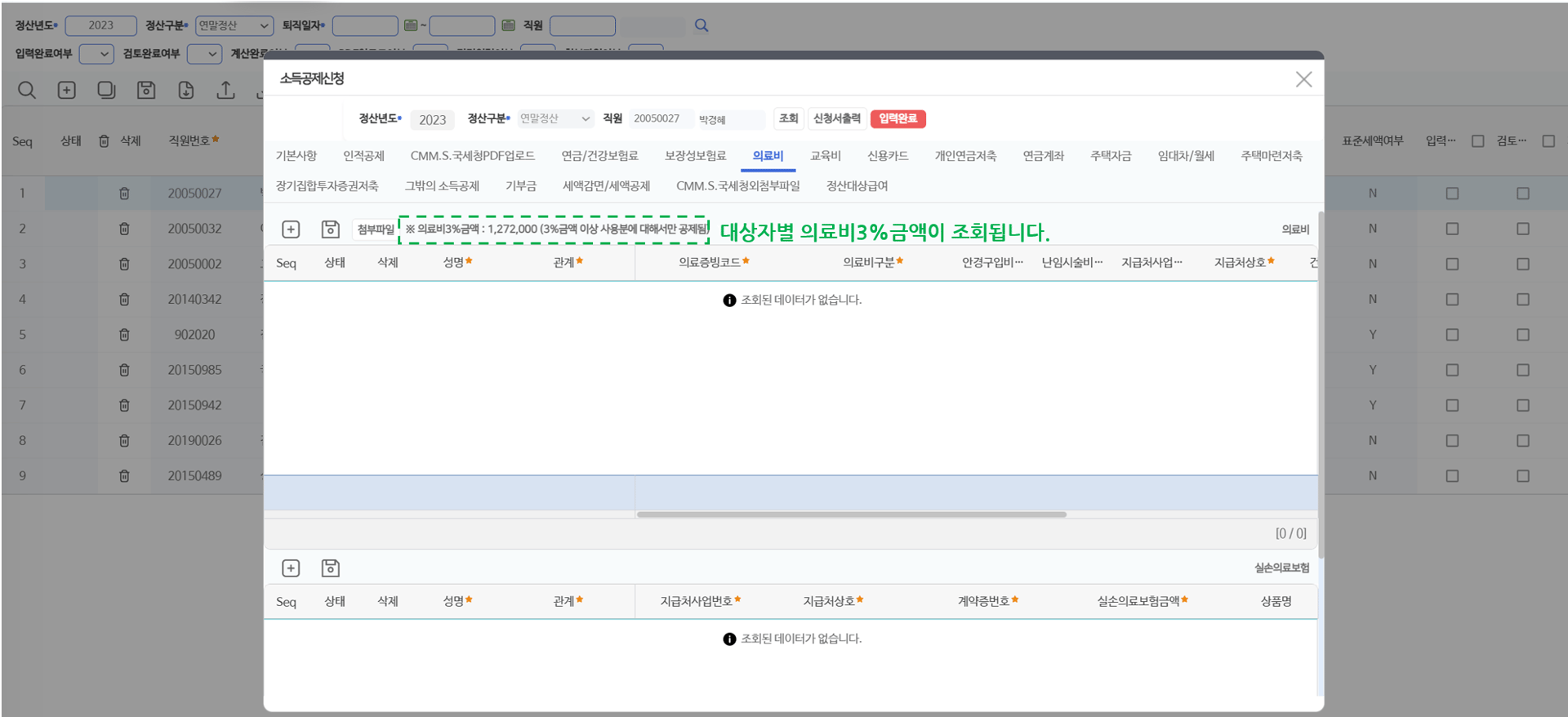Switch to the 기부금 tab
The image size is (1568, 717).
click(x=521, y=186)
